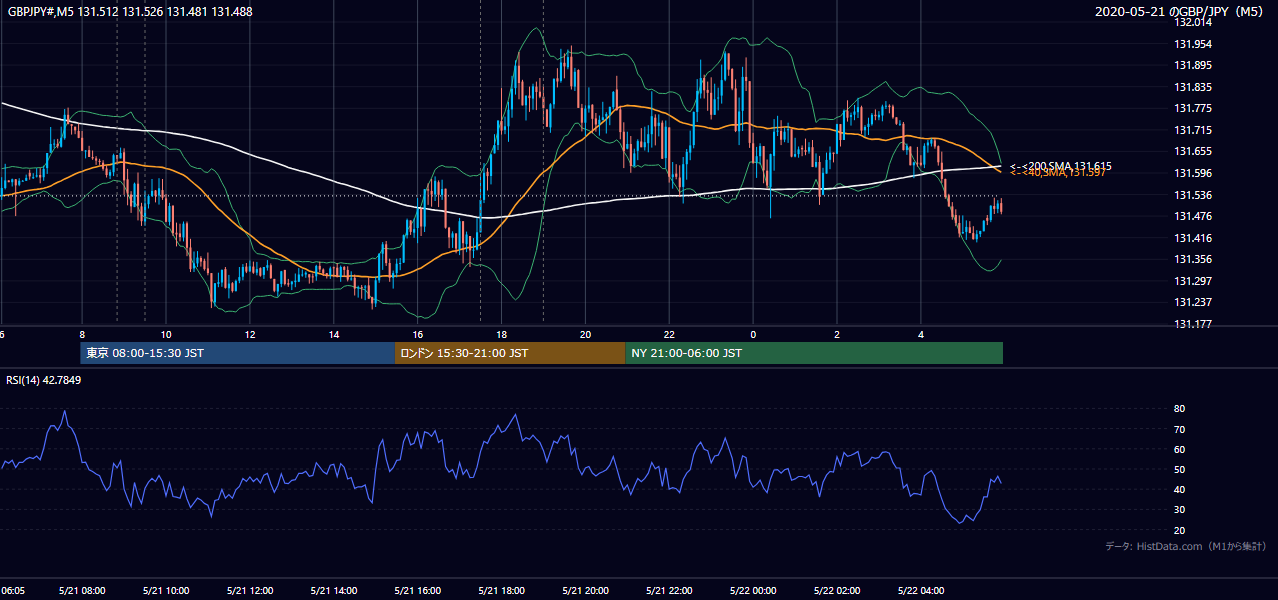Click hour tick 12 under price chart
The width and height of the screenshot is (1278, 600).
tap(250, 335)
